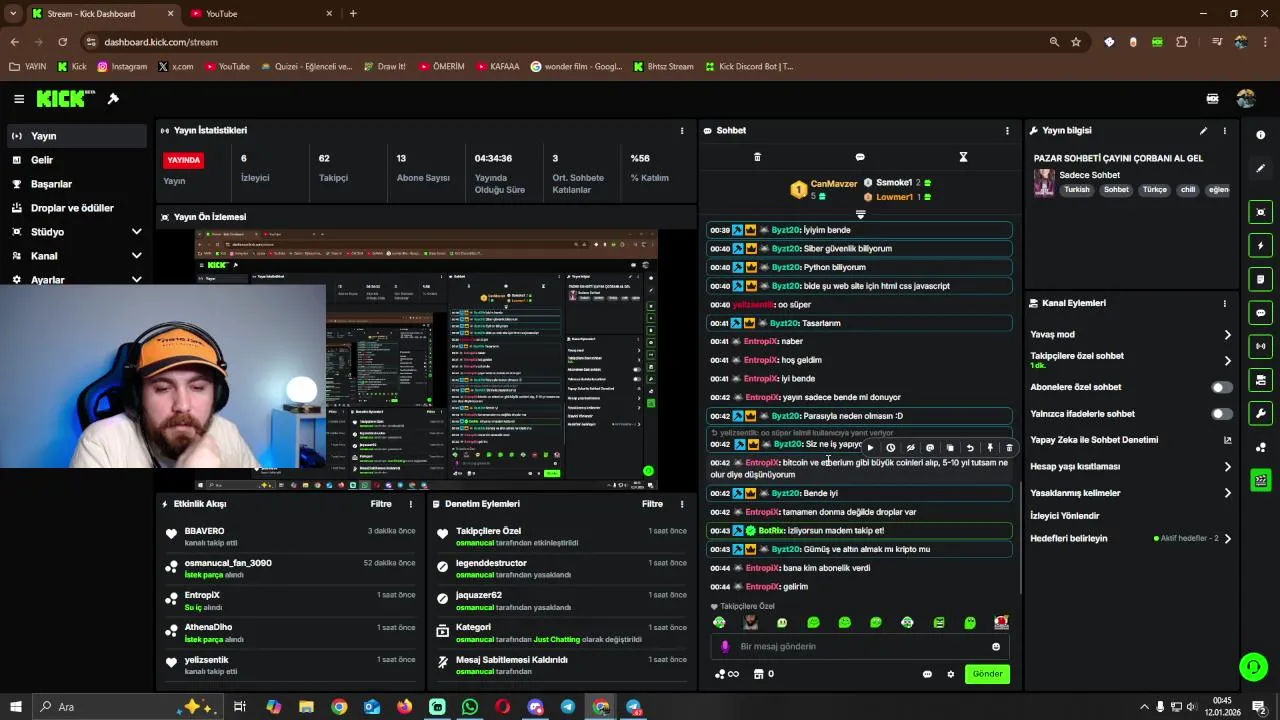
Task: Open WhatsApp from the taskbar
Action: coord(470,707)
